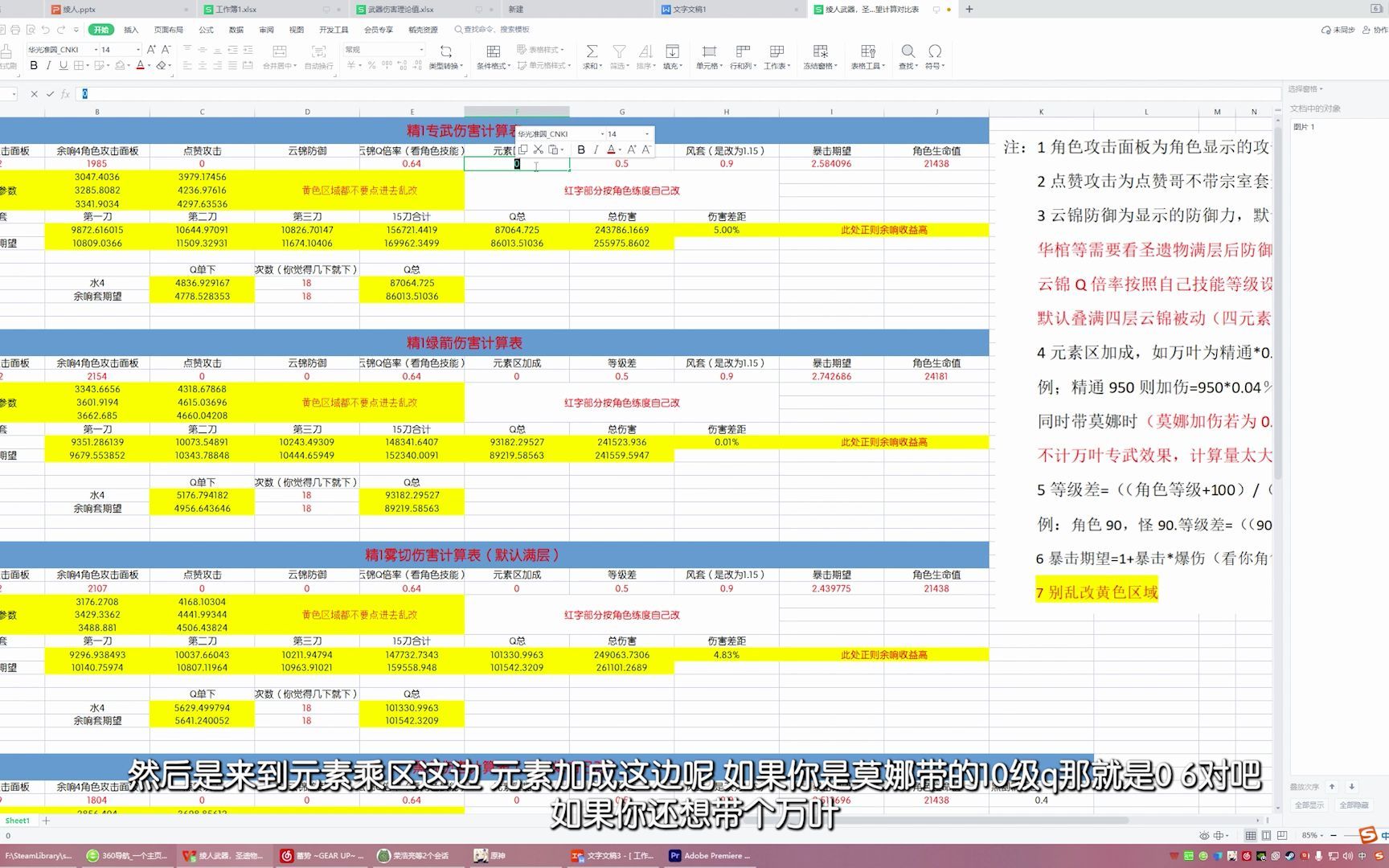The height and width of the screenshot is (868, 1389).
Task: Switch to normal view in the status bar
Action: point(1251,836)
